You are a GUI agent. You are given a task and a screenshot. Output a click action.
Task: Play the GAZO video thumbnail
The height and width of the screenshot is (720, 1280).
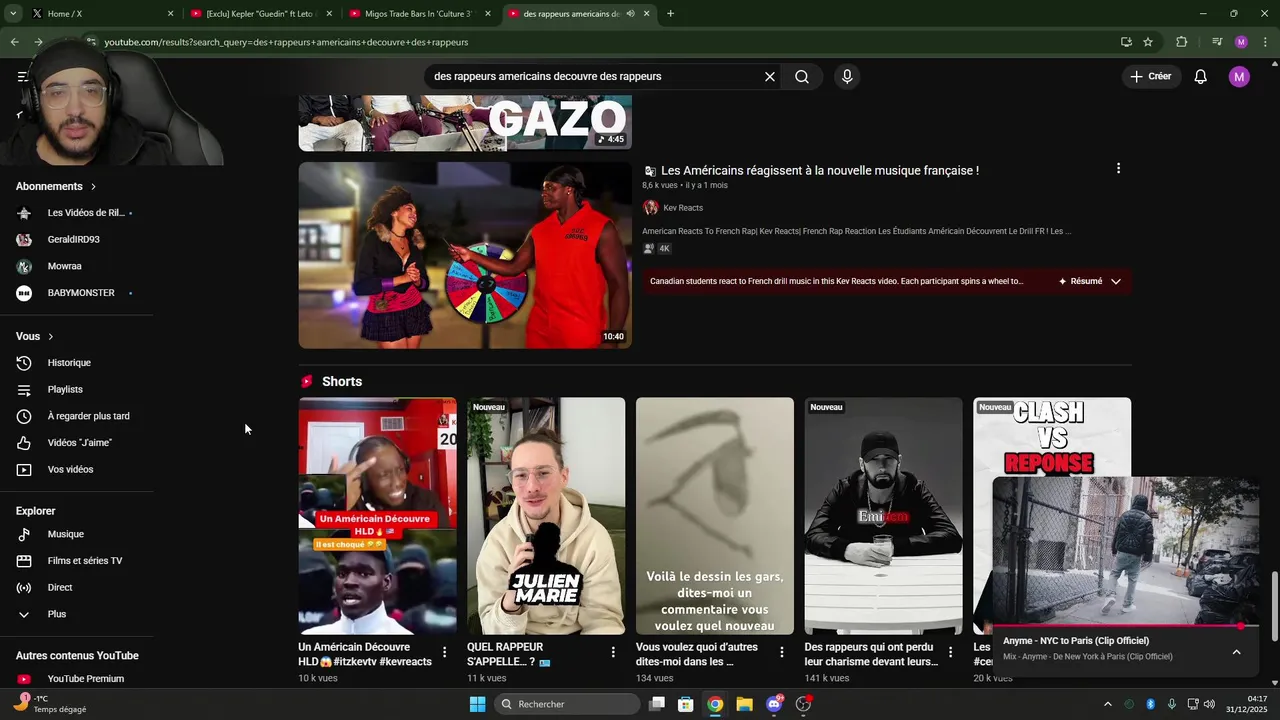[465, 123]
